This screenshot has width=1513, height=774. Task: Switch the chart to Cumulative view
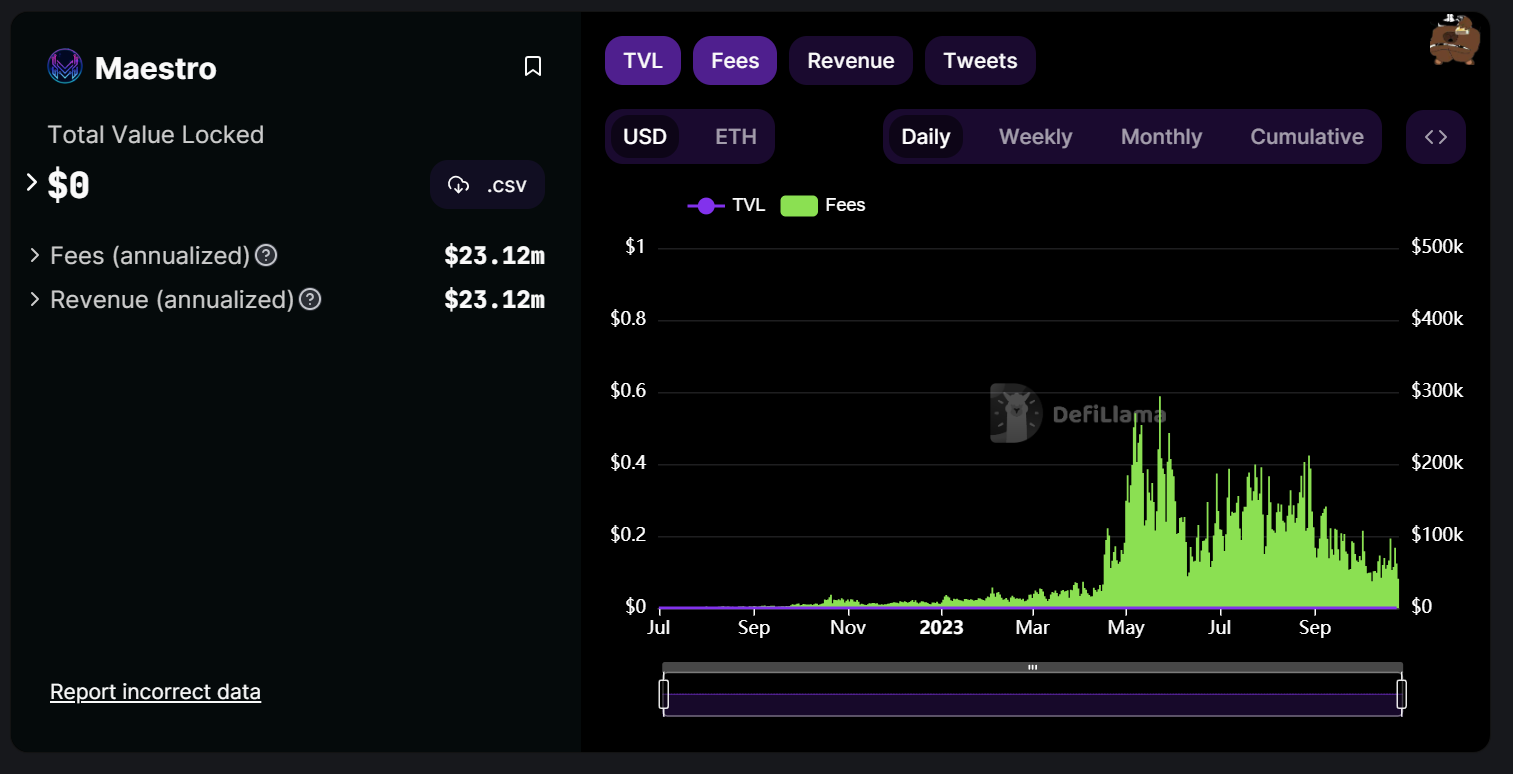point(1306,137)
